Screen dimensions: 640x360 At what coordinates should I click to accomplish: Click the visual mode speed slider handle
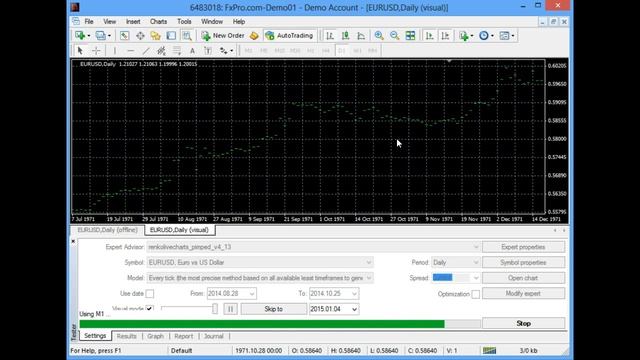215,309
